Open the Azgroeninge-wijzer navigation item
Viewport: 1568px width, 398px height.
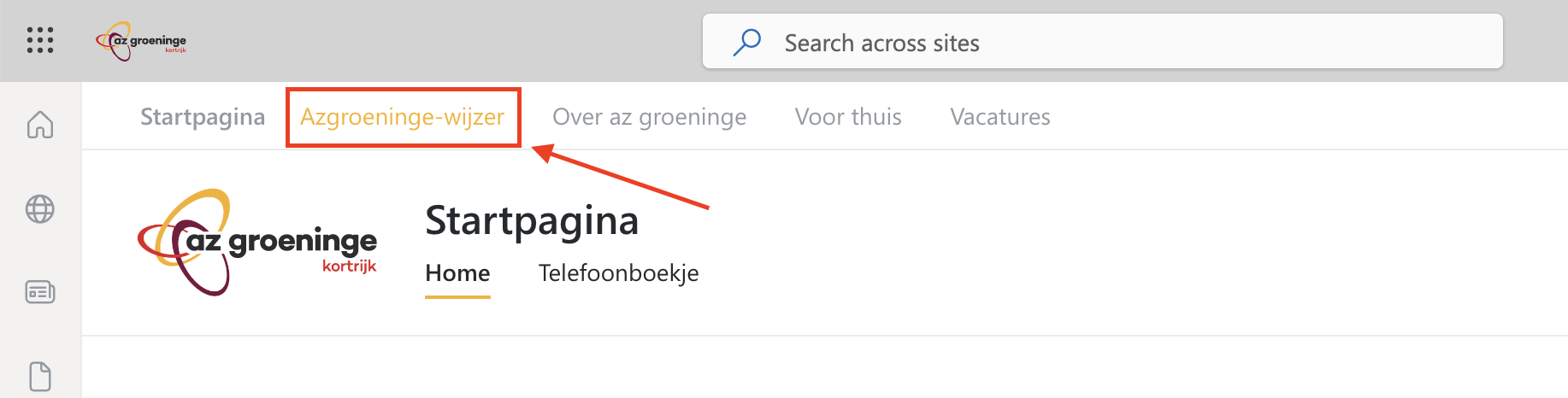click(403, 117)
